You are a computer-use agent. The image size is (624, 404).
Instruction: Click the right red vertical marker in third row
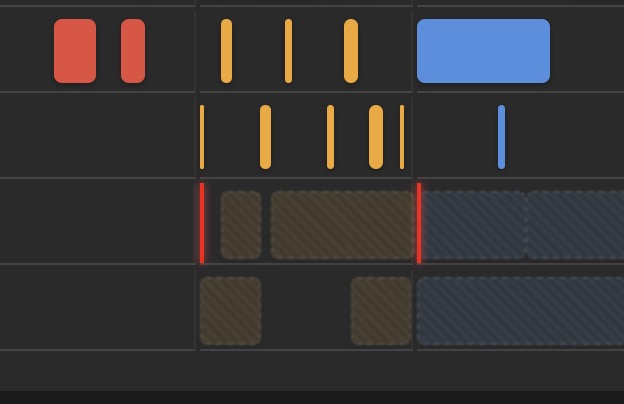point(419,223)
